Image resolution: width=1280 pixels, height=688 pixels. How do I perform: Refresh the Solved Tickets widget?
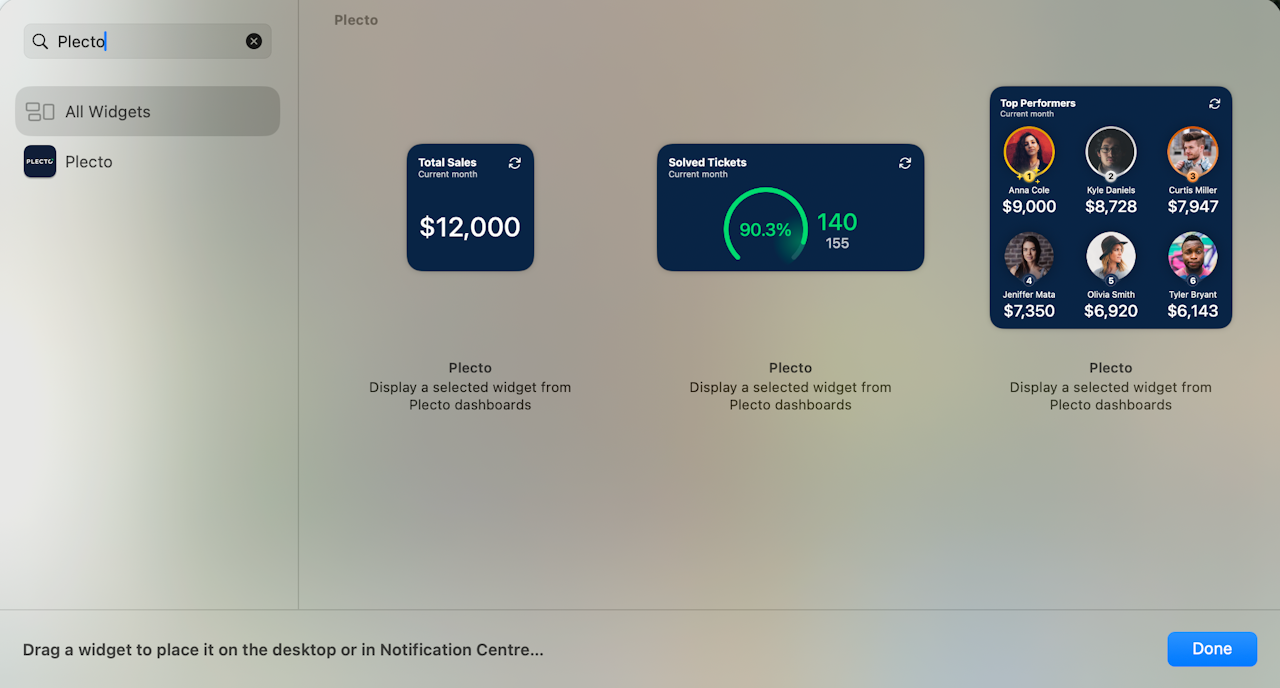coord(905,163)
